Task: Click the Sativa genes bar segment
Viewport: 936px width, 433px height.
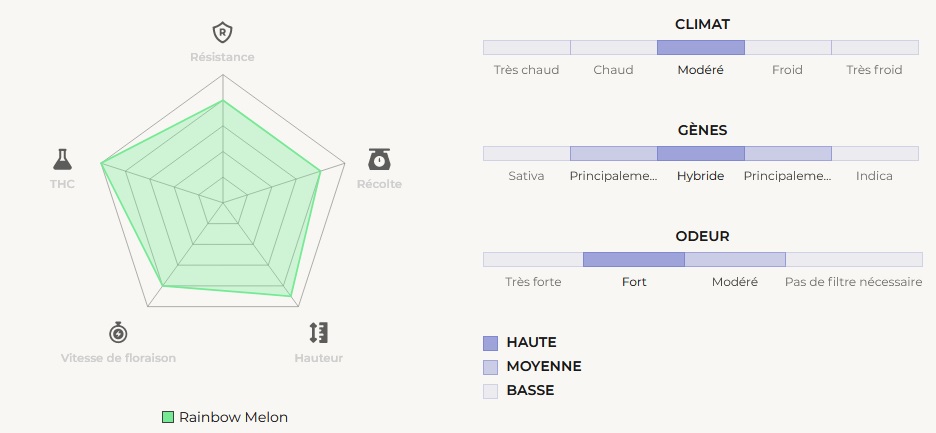Action: 526,153
